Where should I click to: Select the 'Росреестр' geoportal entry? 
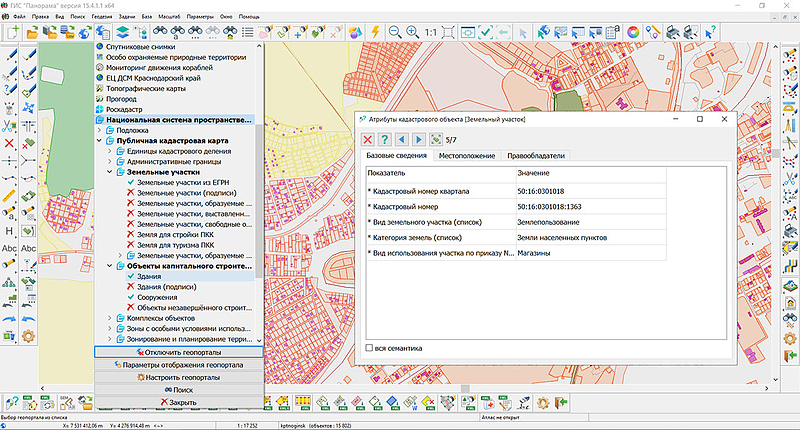[126, 109]
